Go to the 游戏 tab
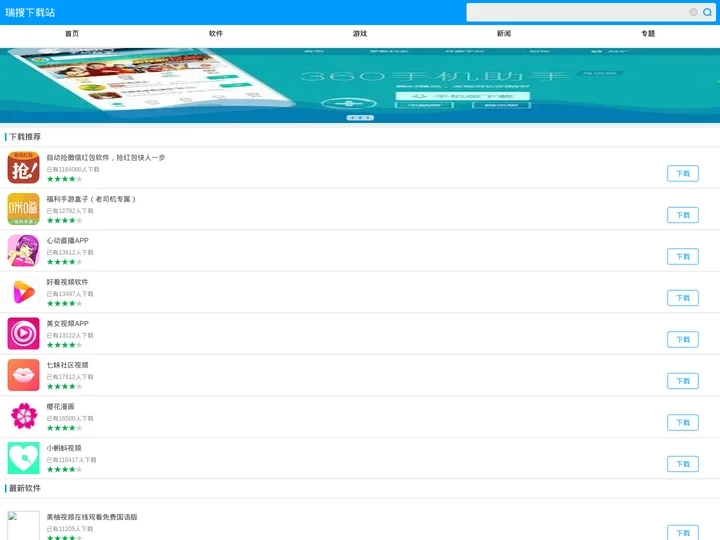This screenshot has height=540, width=720. point(360,34)
